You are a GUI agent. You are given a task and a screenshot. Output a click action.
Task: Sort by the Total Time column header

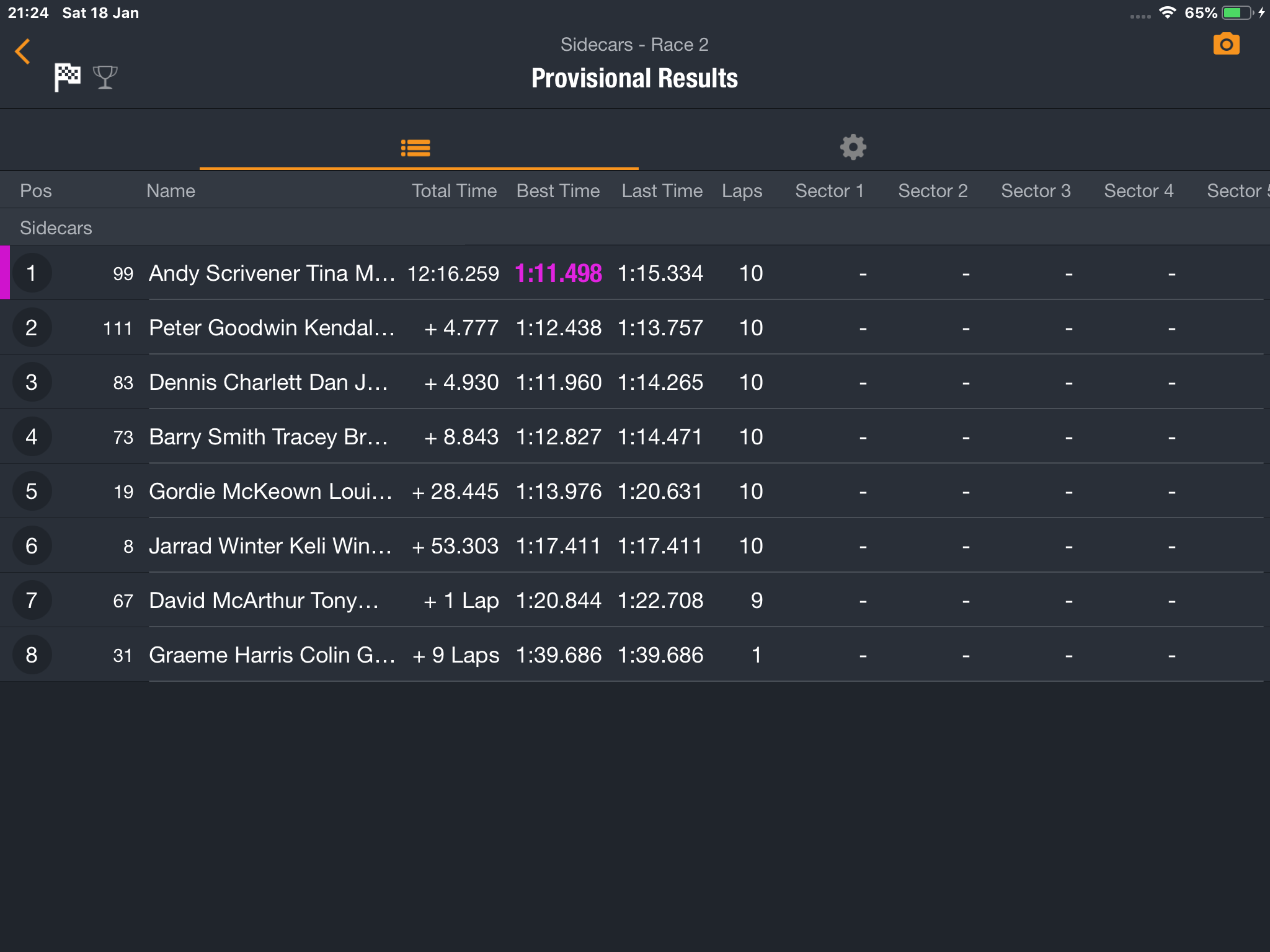pos(454,191)
